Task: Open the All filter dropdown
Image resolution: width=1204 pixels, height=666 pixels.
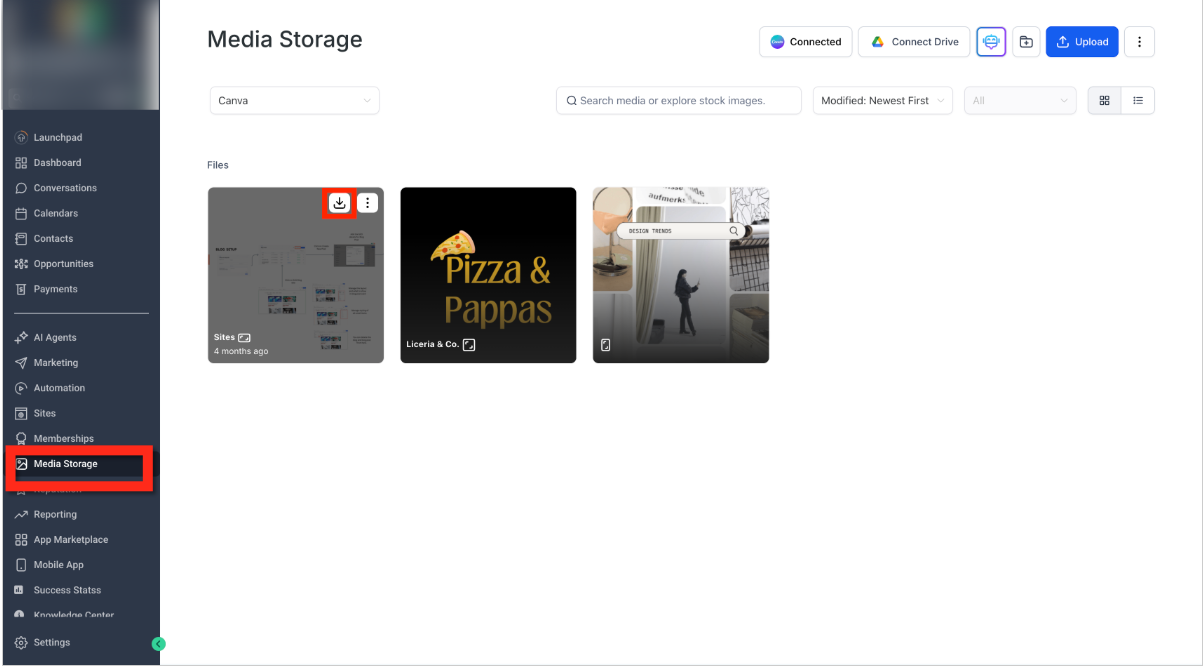Action: coord(1020,101)
